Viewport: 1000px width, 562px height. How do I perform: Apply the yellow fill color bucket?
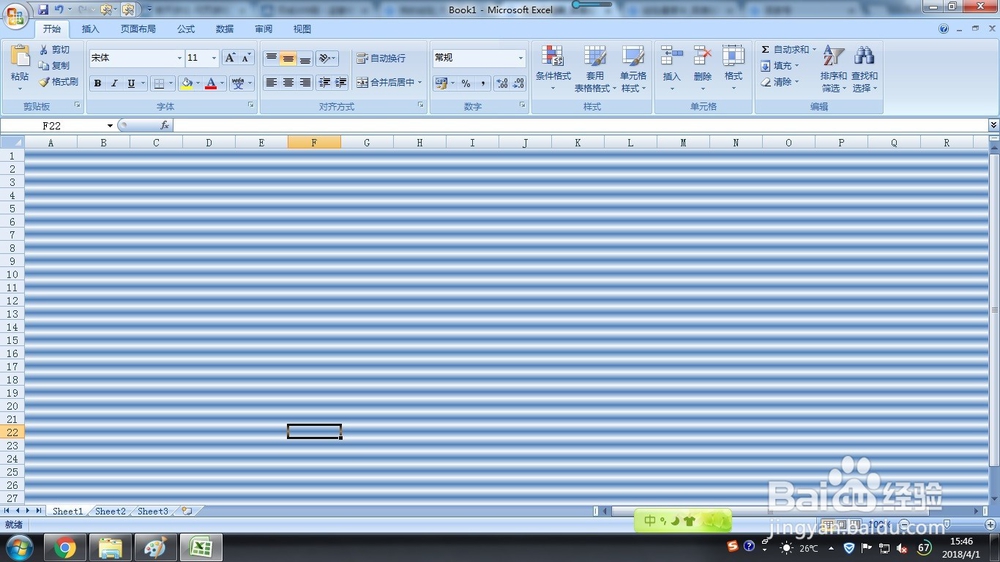187,83
